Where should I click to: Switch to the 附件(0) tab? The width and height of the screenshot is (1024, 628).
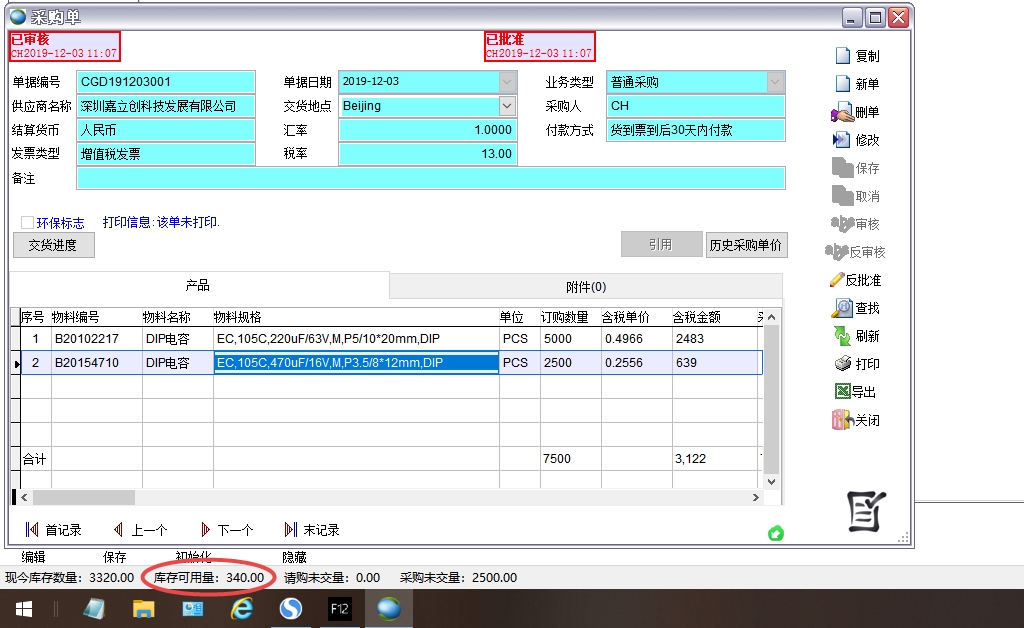586,286
